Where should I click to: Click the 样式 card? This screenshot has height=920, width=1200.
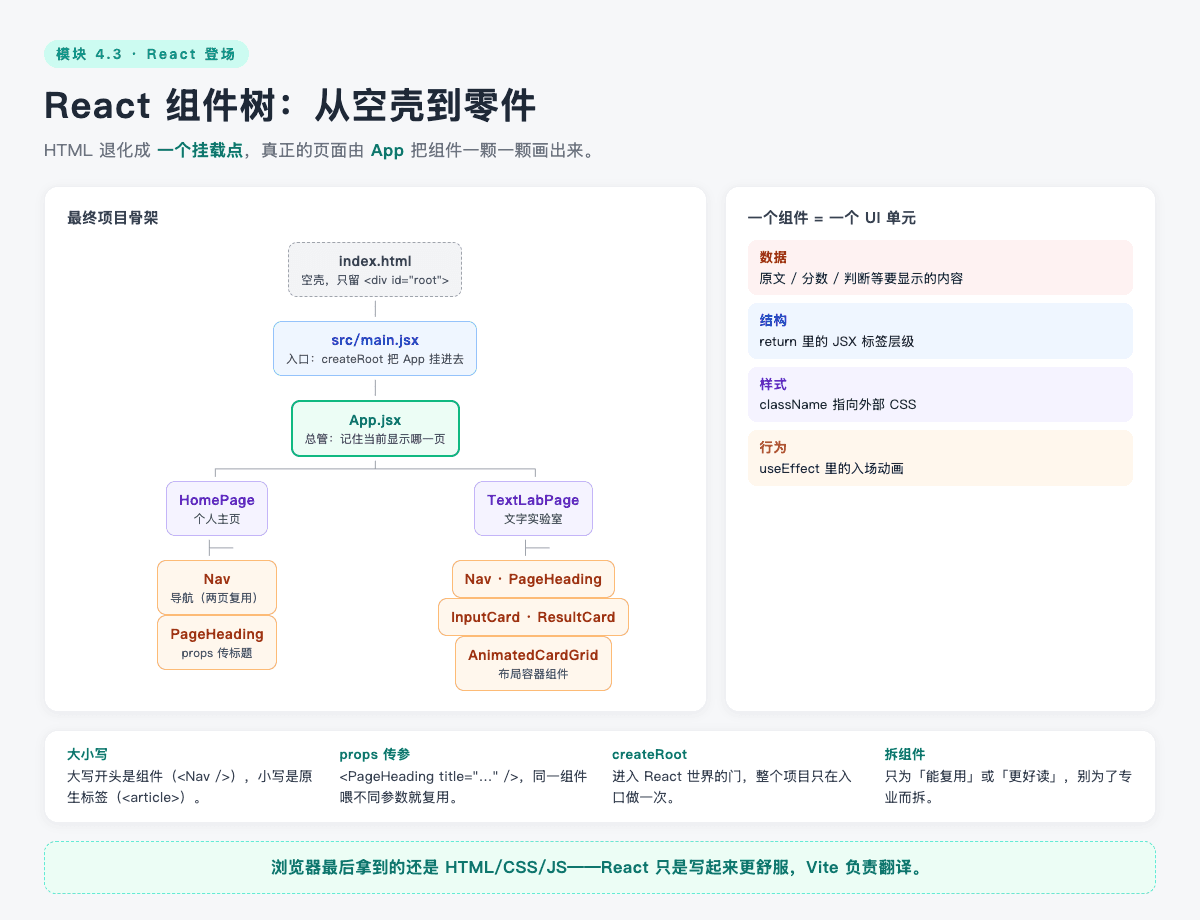(940, 394)
